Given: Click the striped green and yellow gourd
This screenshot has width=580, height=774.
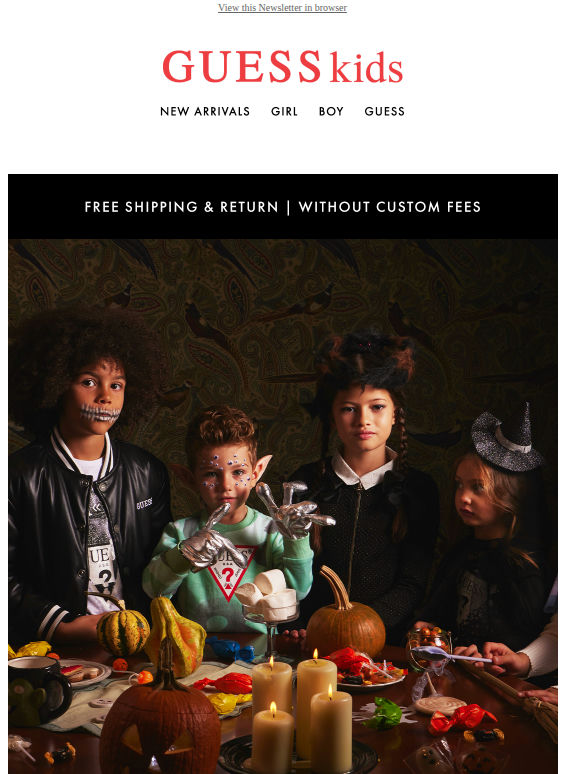Looking at the screenshot, I should point(123,632).
